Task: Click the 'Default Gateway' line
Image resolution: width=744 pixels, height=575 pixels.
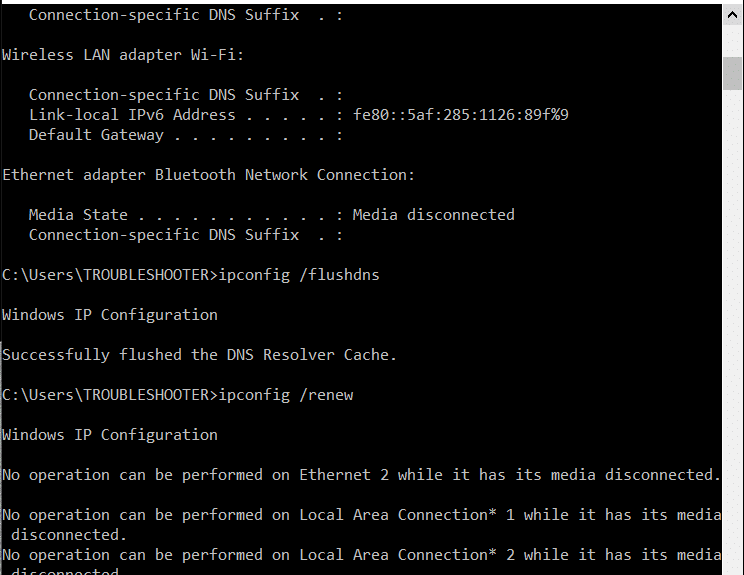Action: coord(96,135)
